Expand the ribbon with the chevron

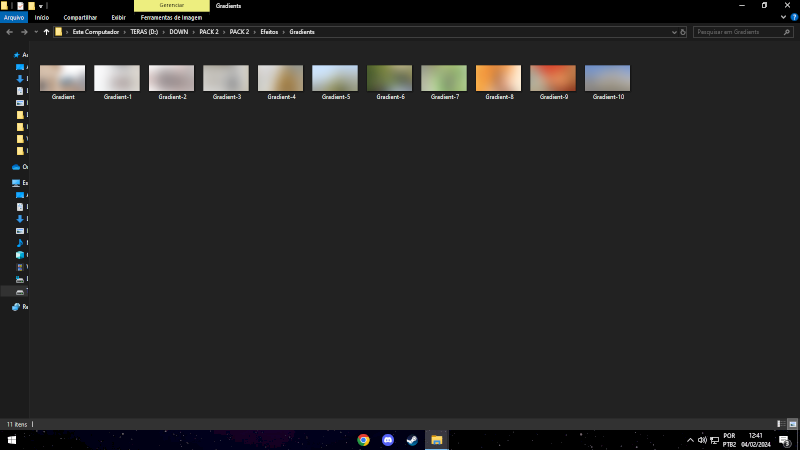click(x=780, y=17)
